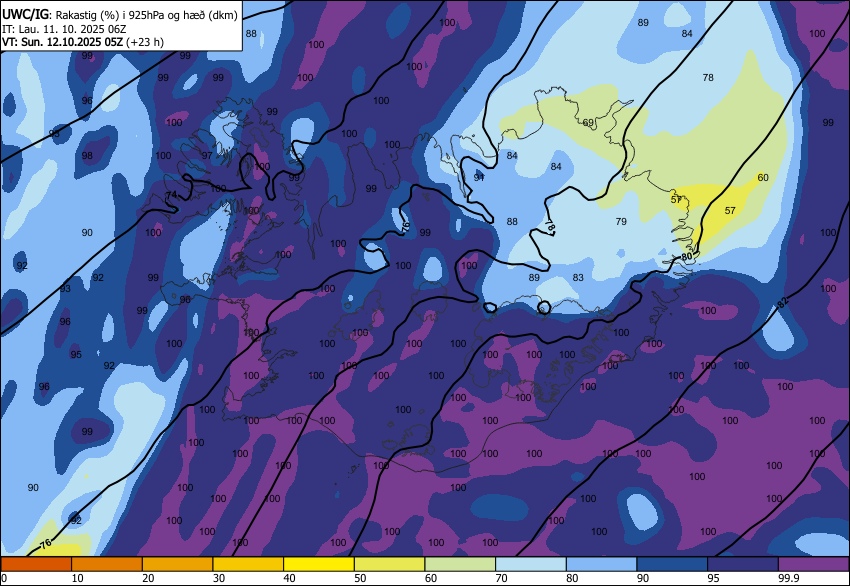The width and height of the screenshot is (850, 586).
Task: Click the 99.9 tick label in legend
Action: click(789, 578)
